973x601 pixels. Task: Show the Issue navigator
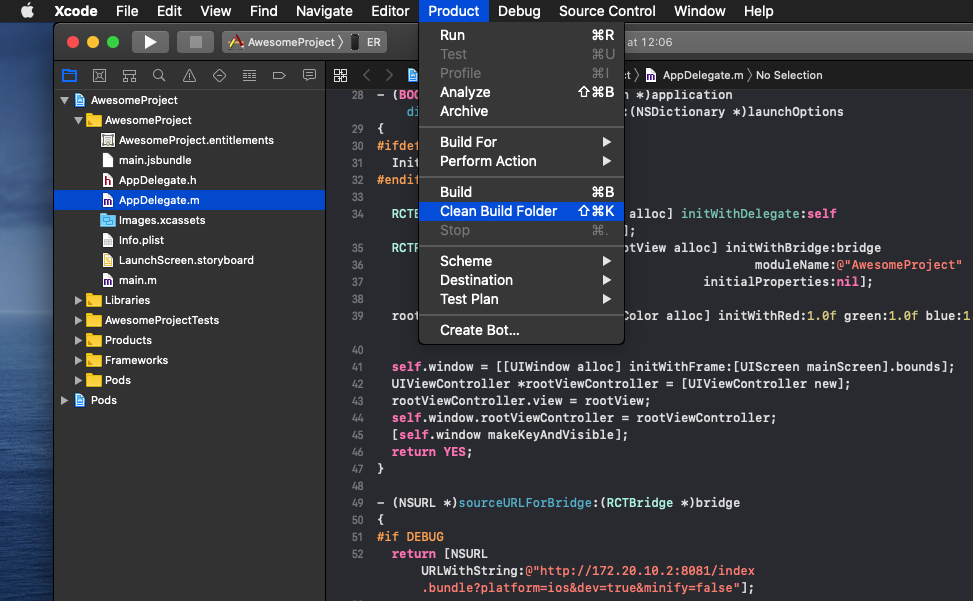(189, 76)
